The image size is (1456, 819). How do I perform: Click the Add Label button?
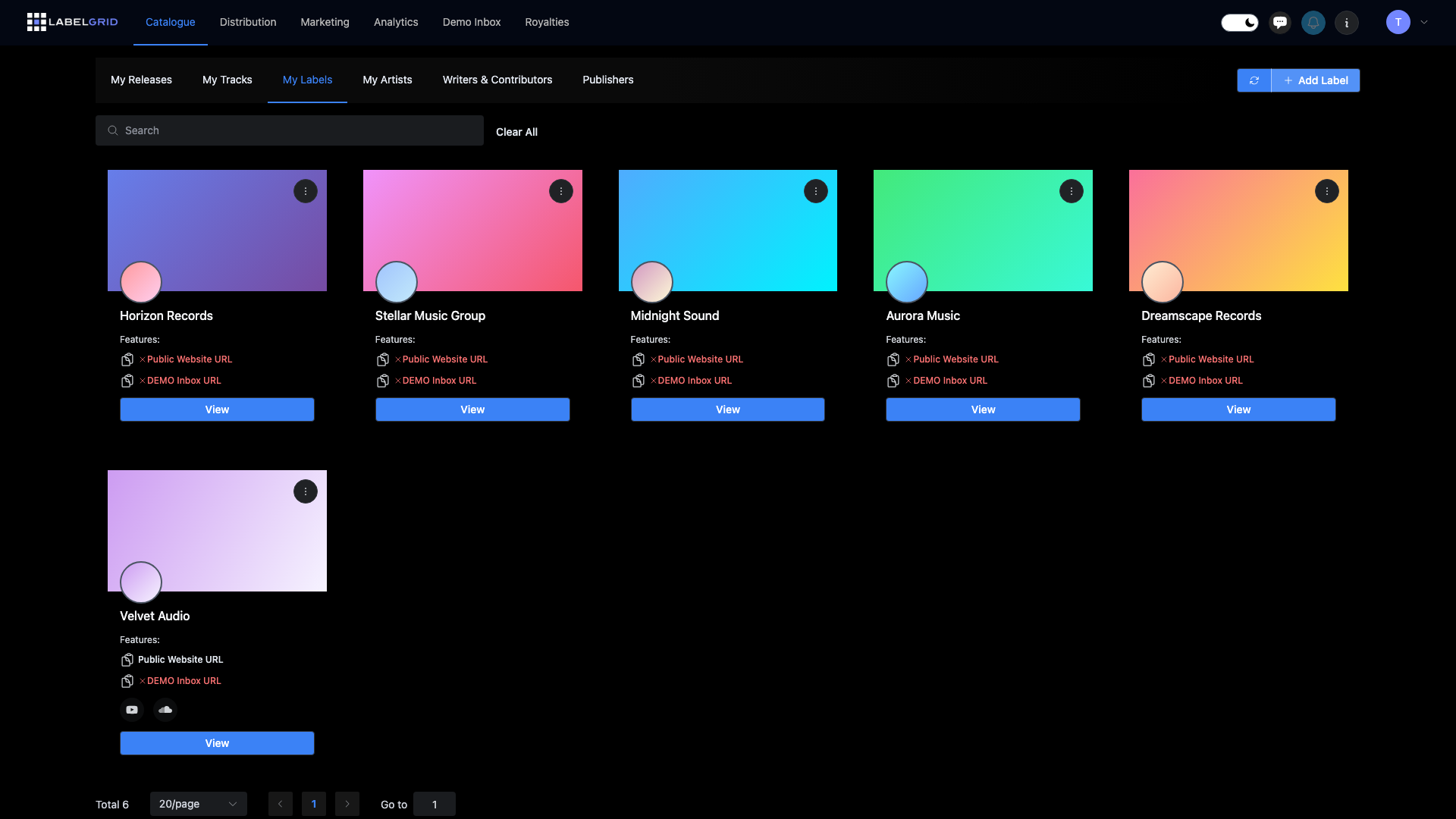(1316, 80)
